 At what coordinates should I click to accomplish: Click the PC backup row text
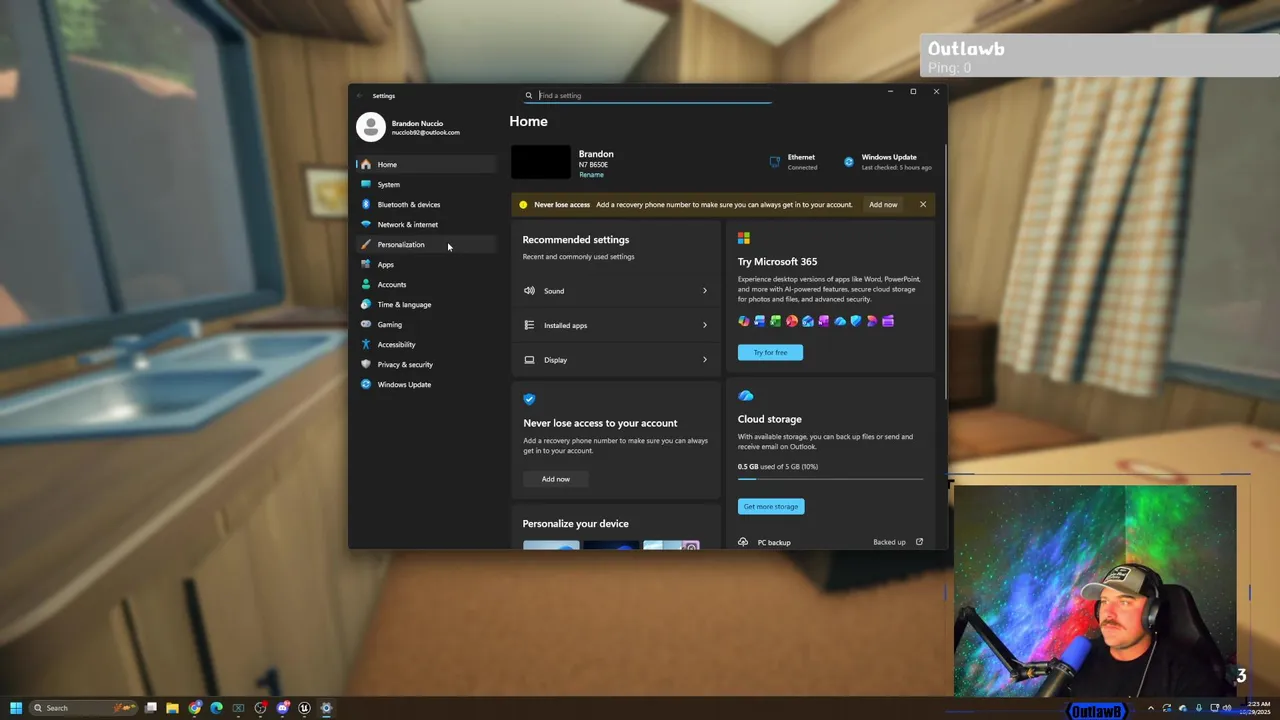tap(774, 542)
